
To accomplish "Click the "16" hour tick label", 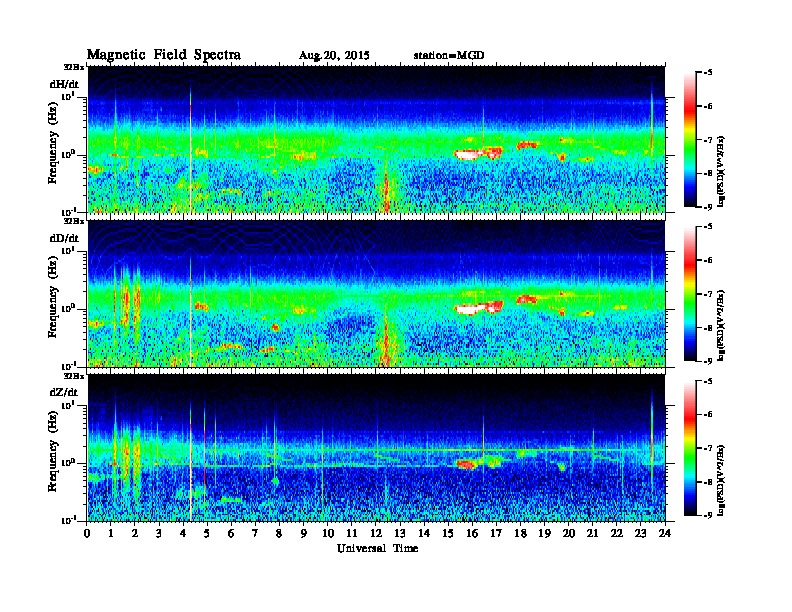I will click(x=473, y=534).
